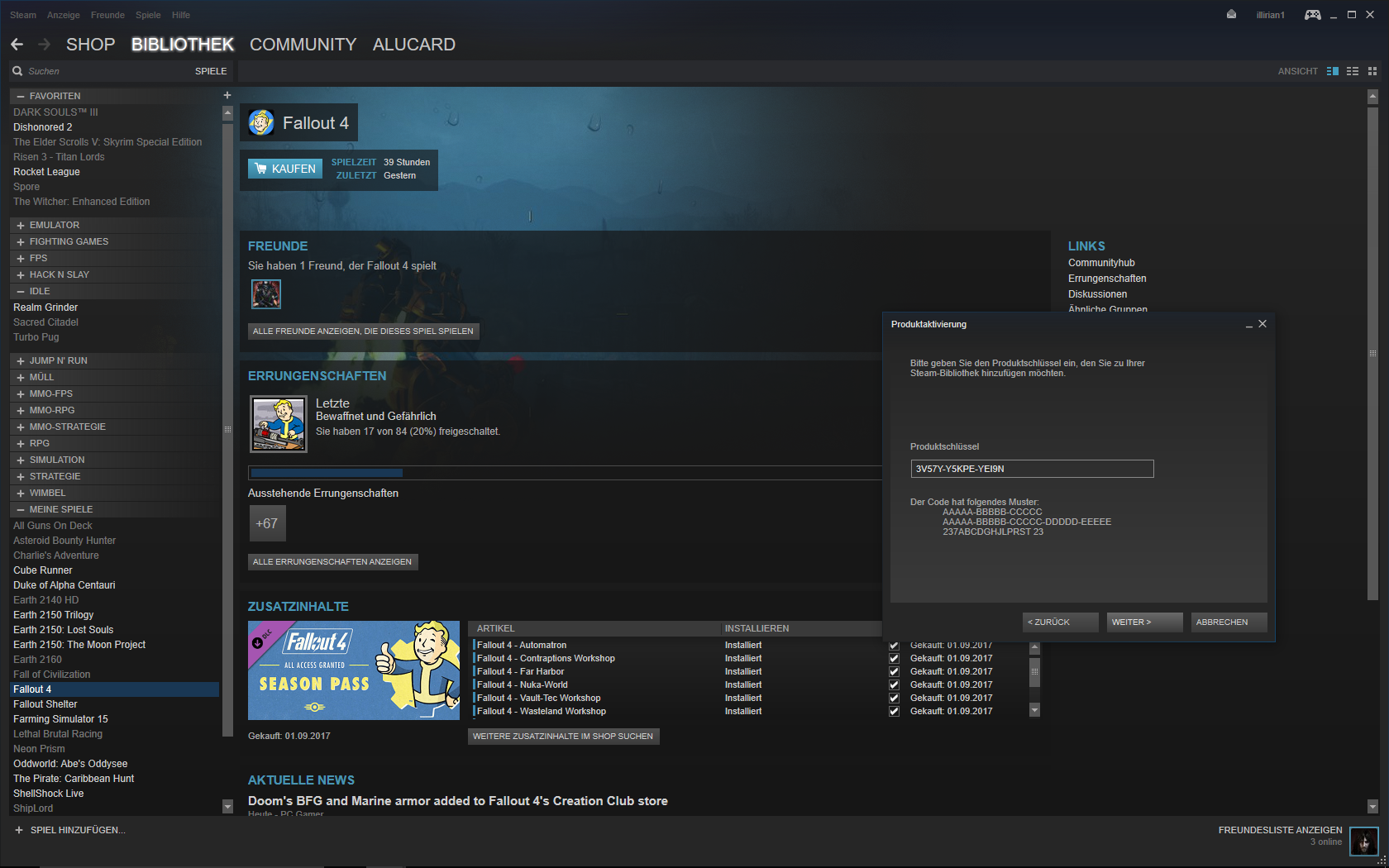Click ABBRECHEN in the Produktaktivierung dialog

1229,622
